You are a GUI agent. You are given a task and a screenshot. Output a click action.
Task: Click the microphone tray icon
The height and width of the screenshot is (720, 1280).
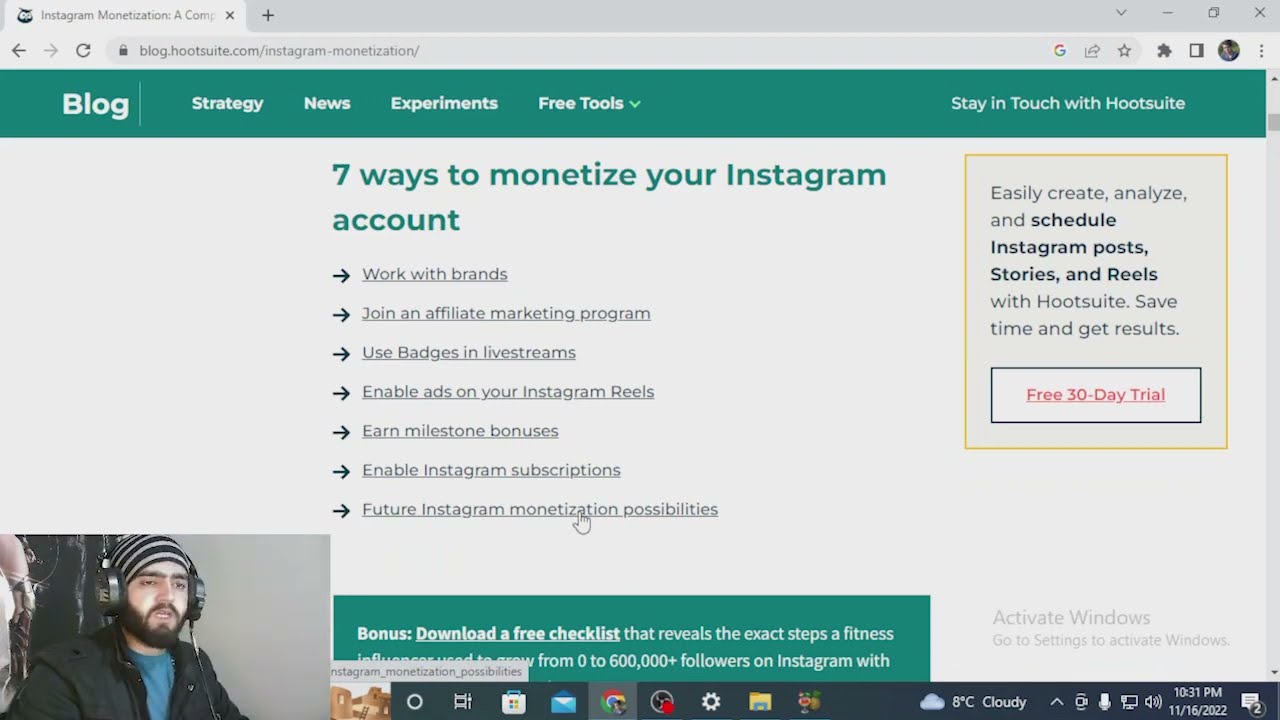pos(1104,702)
